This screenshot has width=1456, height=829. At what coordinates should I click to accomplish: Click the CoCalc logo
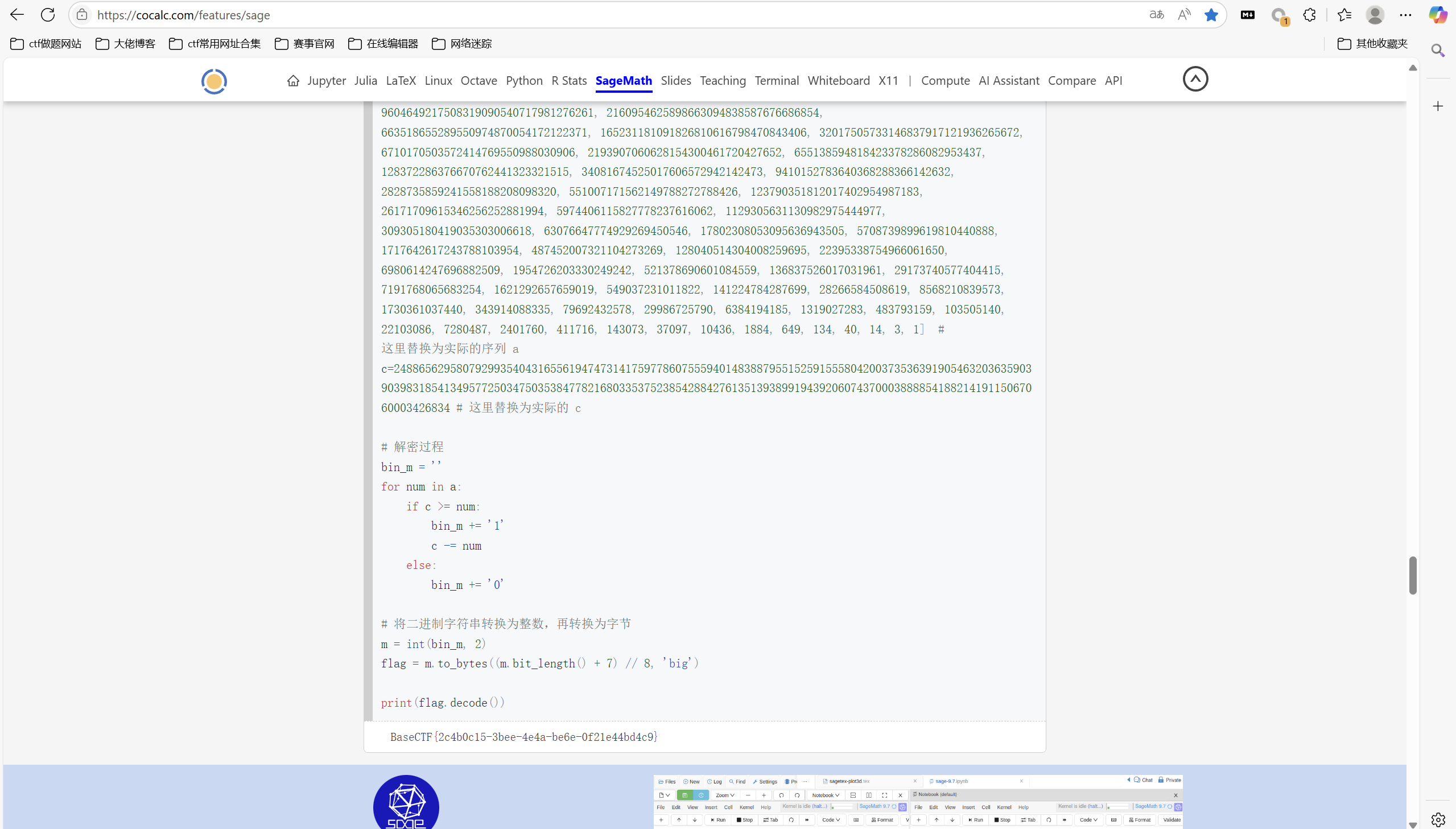tap(214, 81)
